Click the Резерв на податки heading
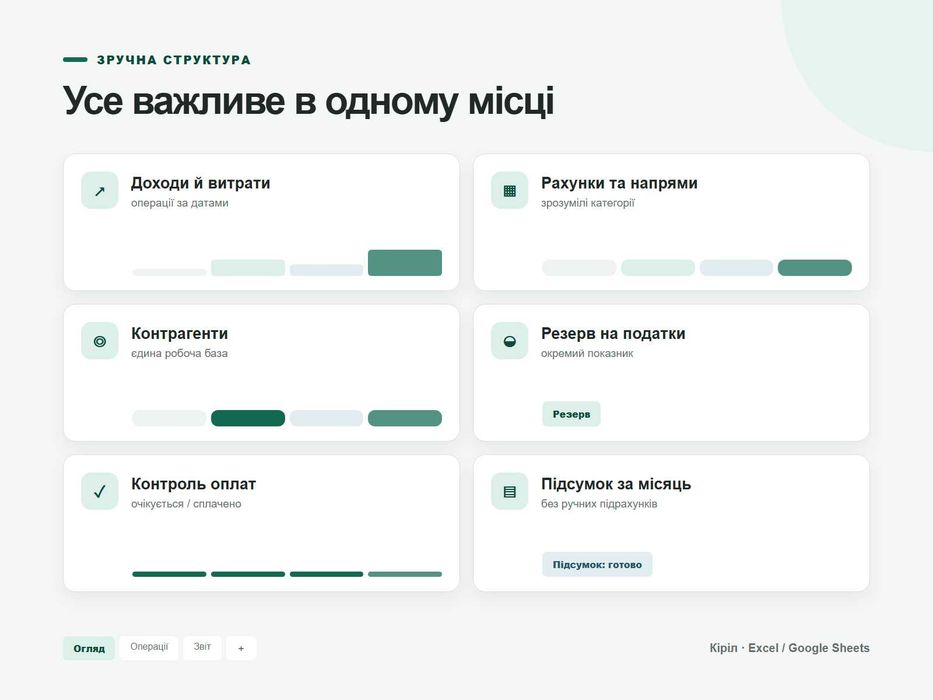 [x=613, y=333]
